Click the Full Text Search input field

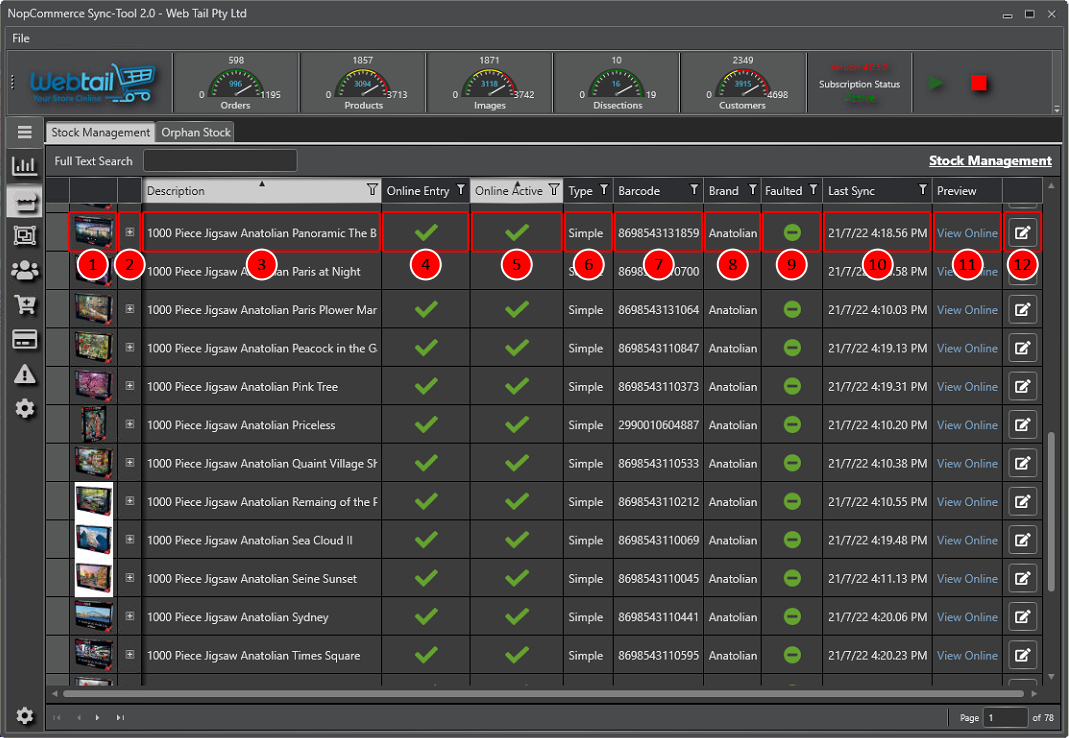220,161
